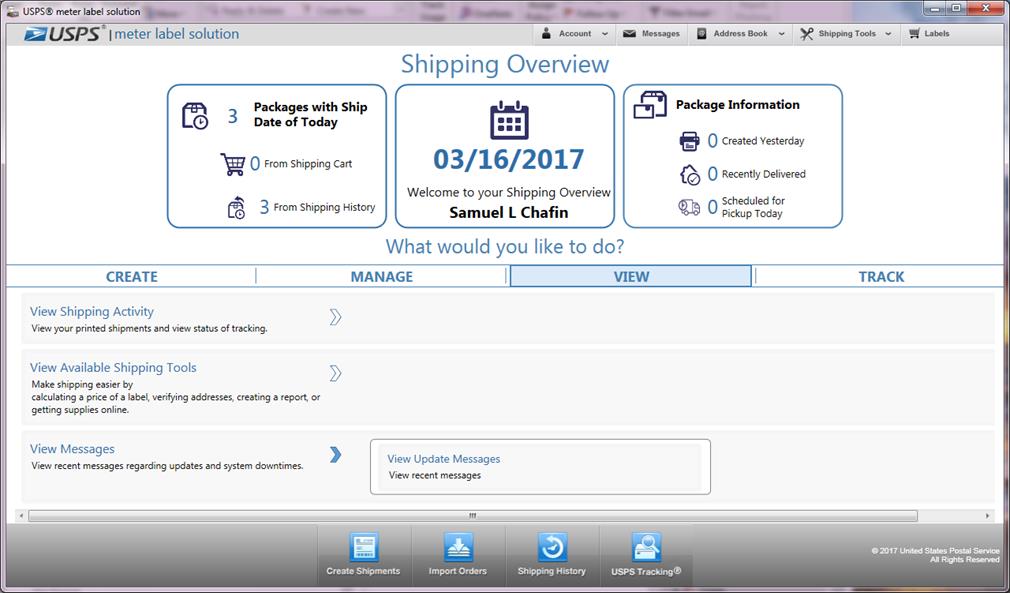Click the Create Shipments icon in bottom bar
The width and height of the screenshot is (1010, 593).
pyautogui.click(x=364, y=547)
